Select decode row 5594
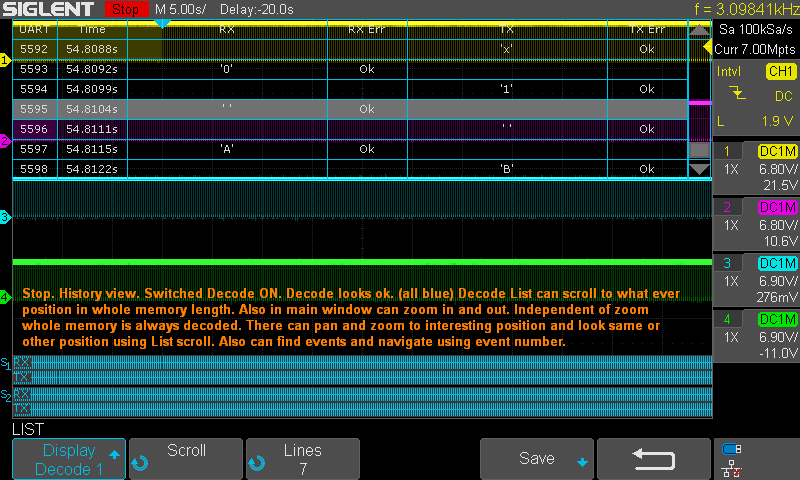 pyautogui.click(x=350, y=89)
